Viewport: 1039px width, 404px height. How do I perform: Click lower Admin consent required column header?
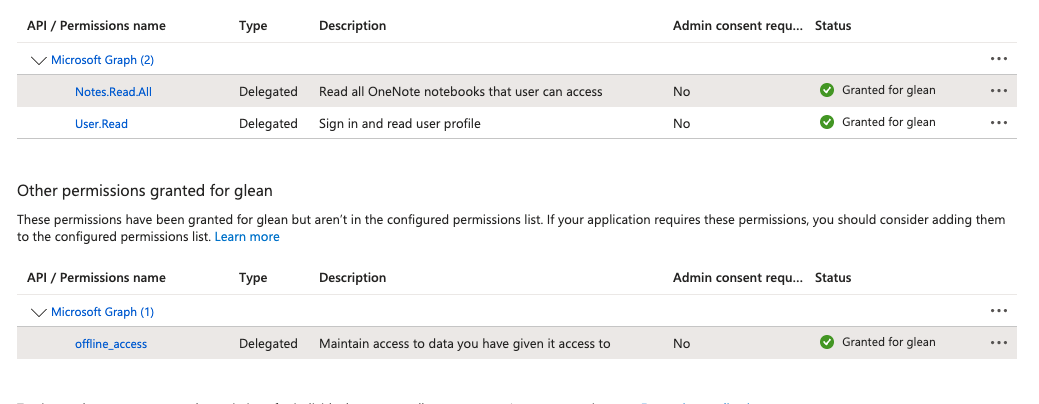click(x=737, y=278)
